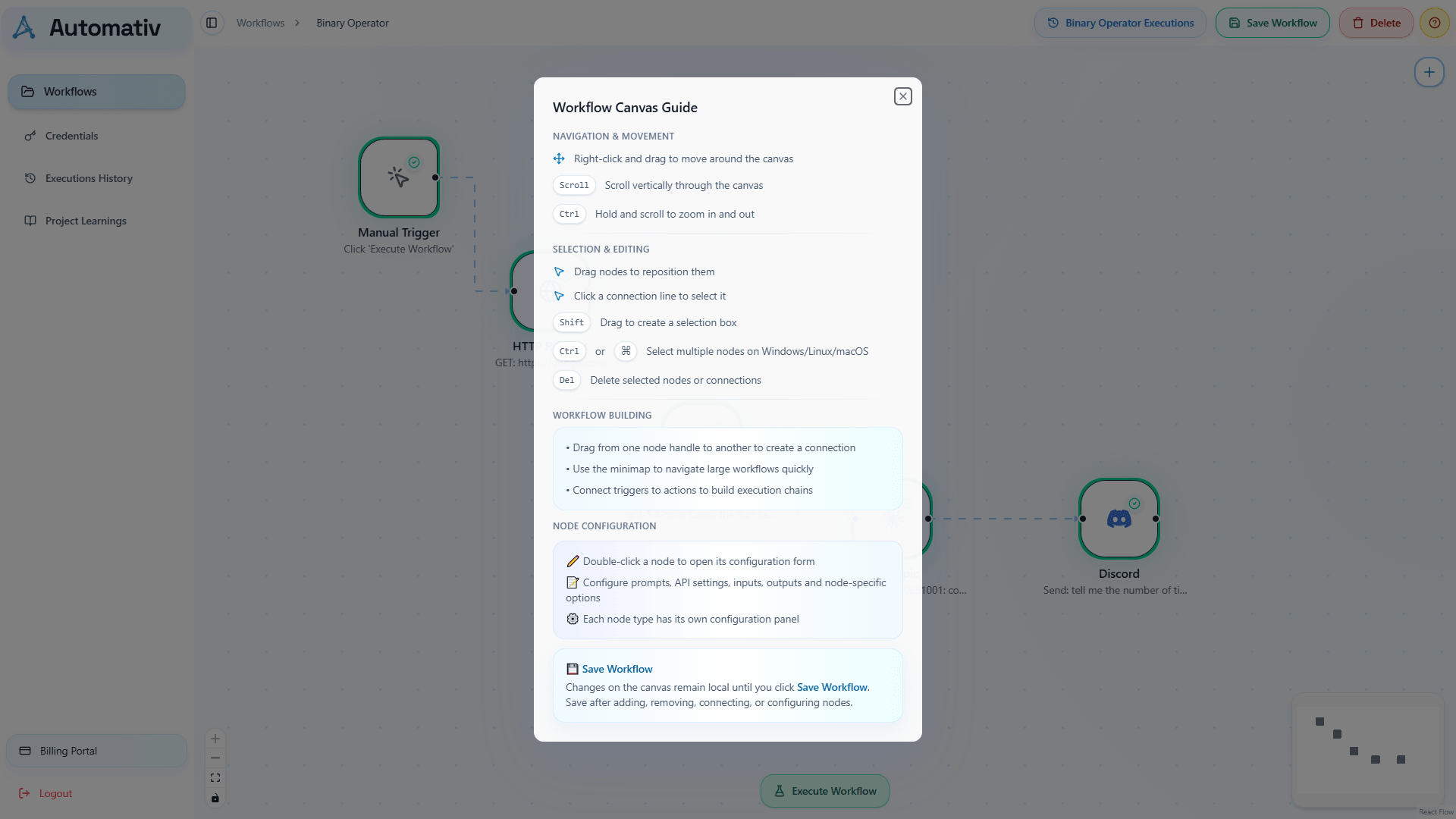The width and height of the screenshot is (1456, 819).
Task: Click the notepad icon for configure prompts
Action: click(x=573, y=582)
